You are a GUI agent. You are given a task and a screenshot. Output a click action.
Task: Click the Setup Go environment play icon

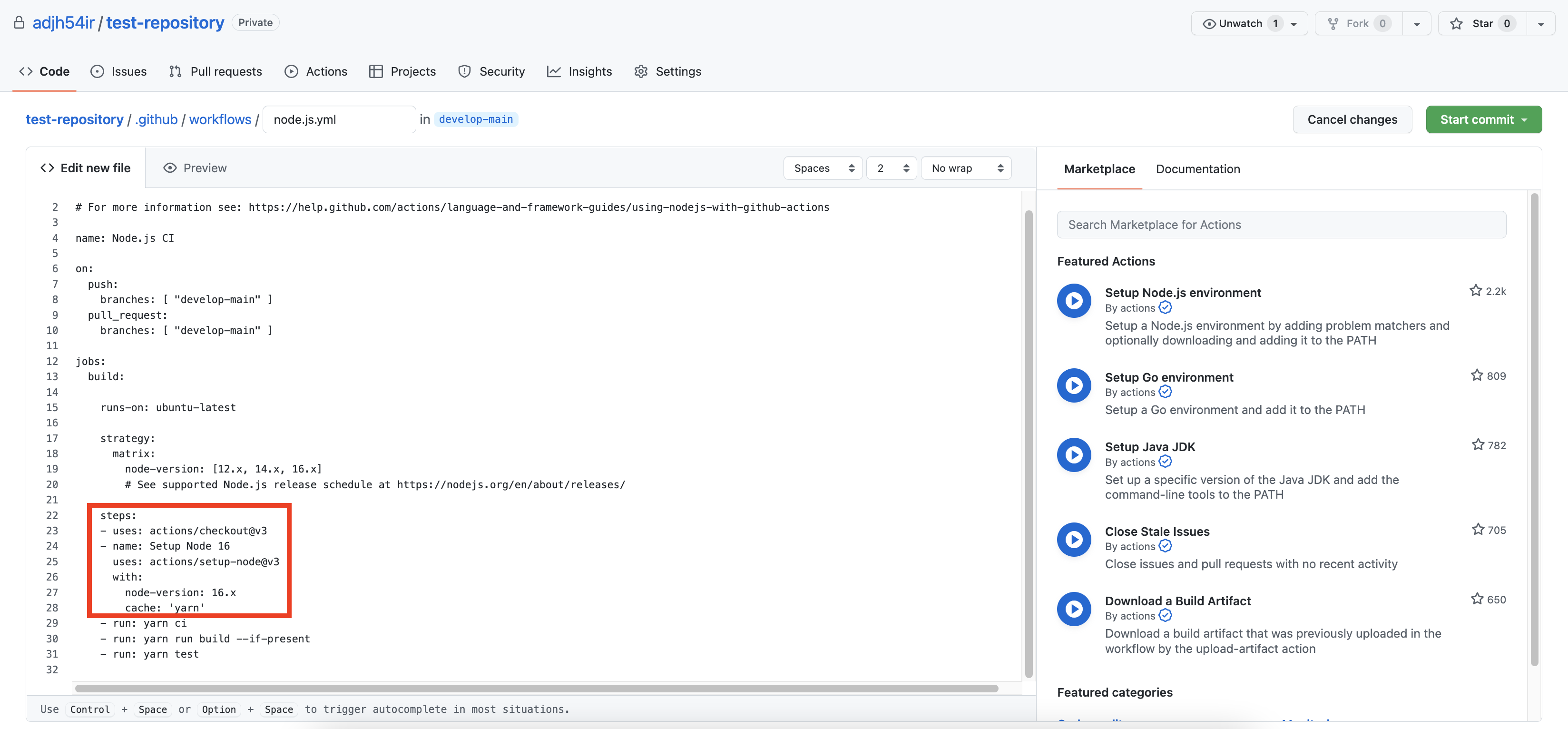coord(1074,385)
